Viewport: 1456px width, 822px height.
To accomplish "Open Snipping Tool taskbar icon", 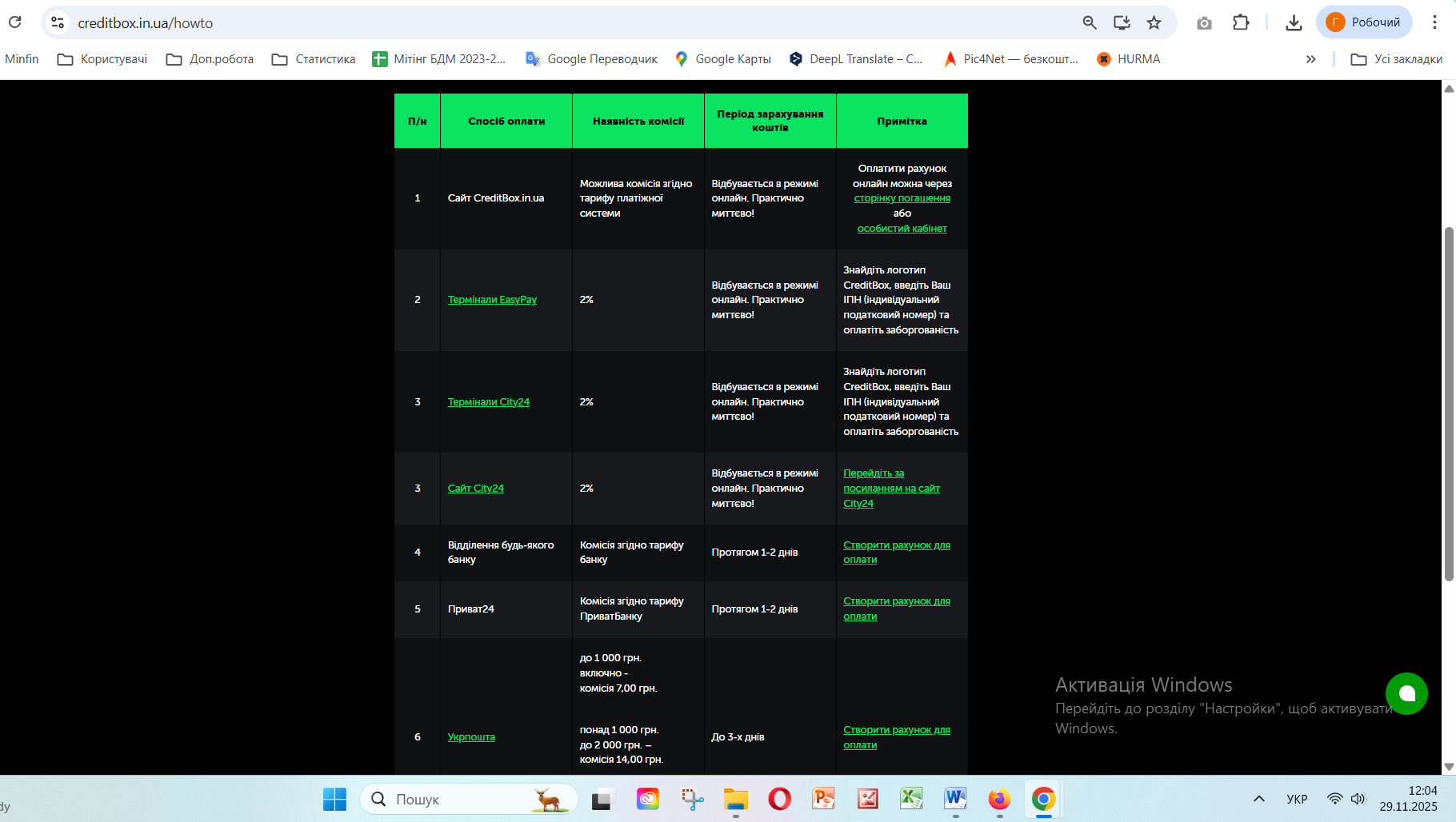I will (692, 799).
